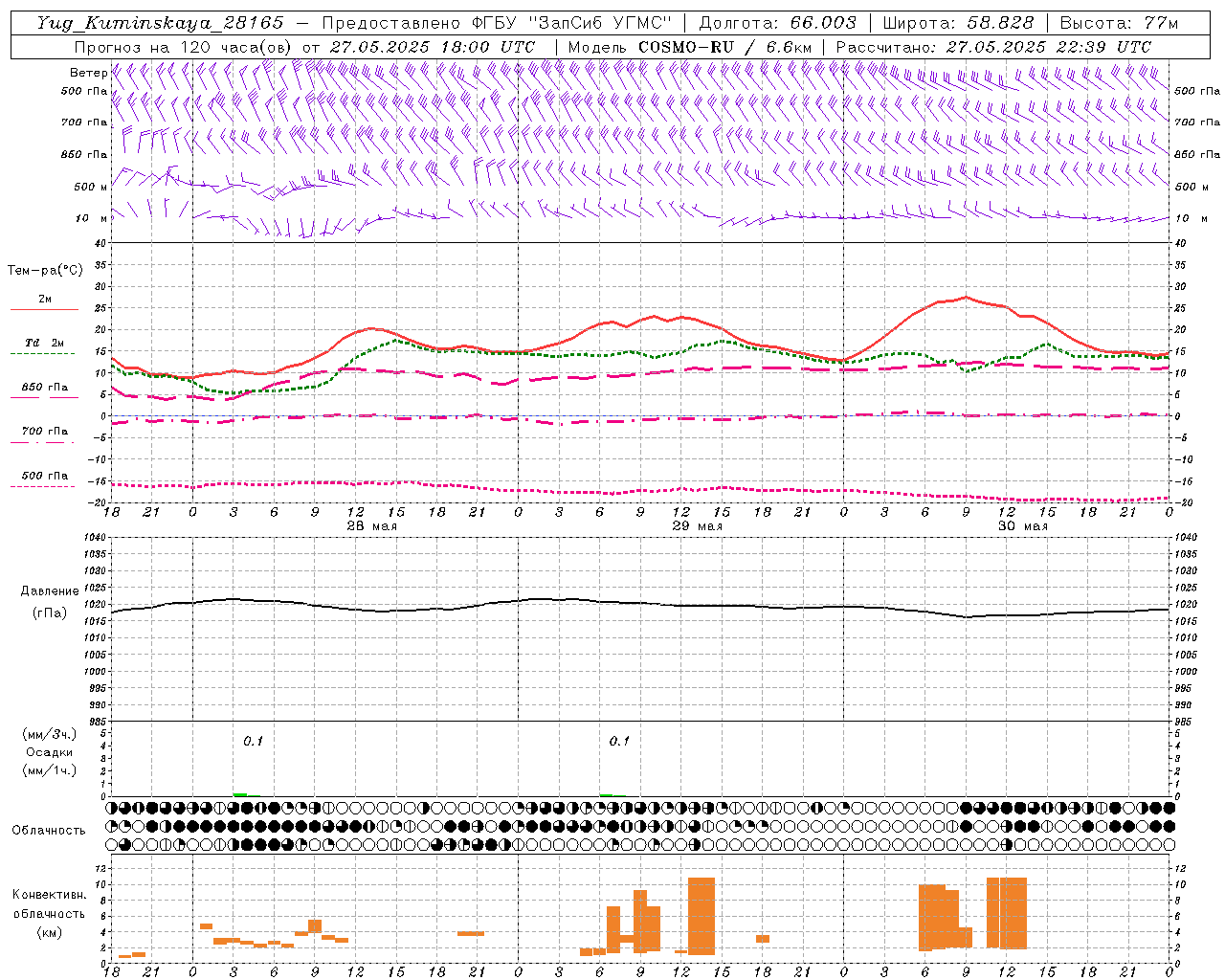This screenshot has height=980, width=1225.
Task: Click the Модель COSMO-RU / 6.6км label
Action: coord(690,47)
